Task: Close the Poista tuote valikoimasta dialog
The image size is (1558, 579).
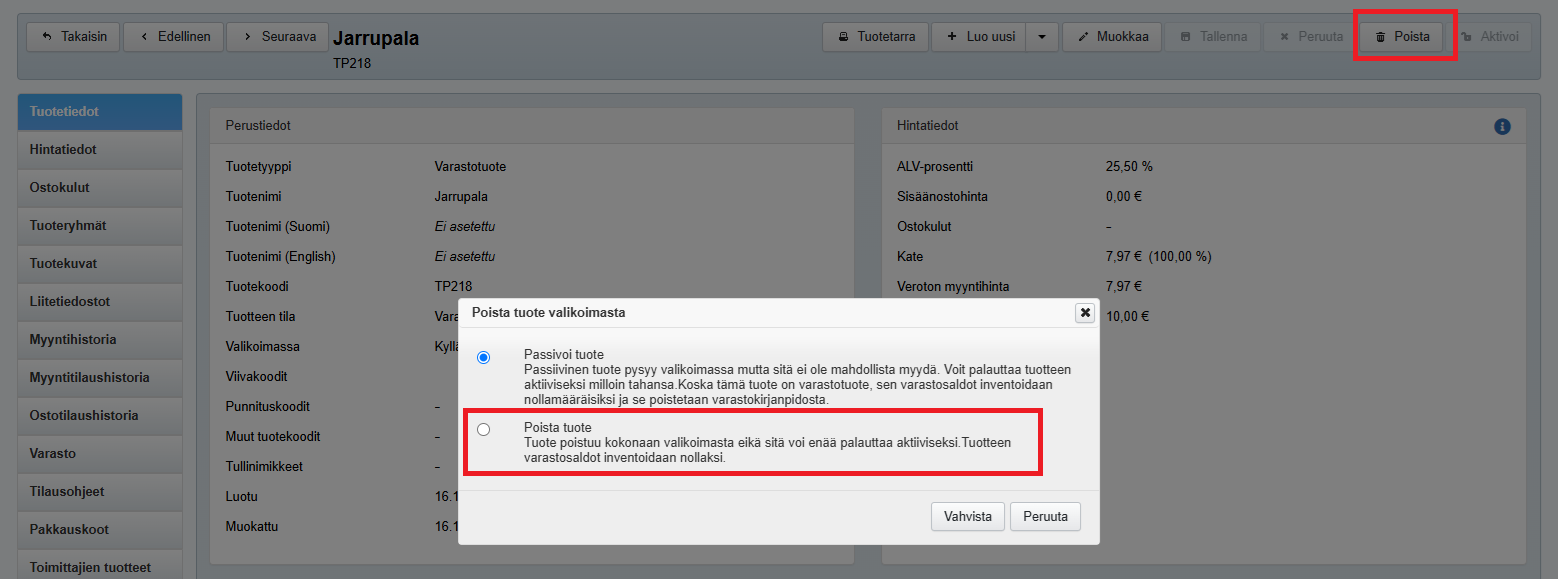Action: pyautogui.click(x=1084, y=313)
